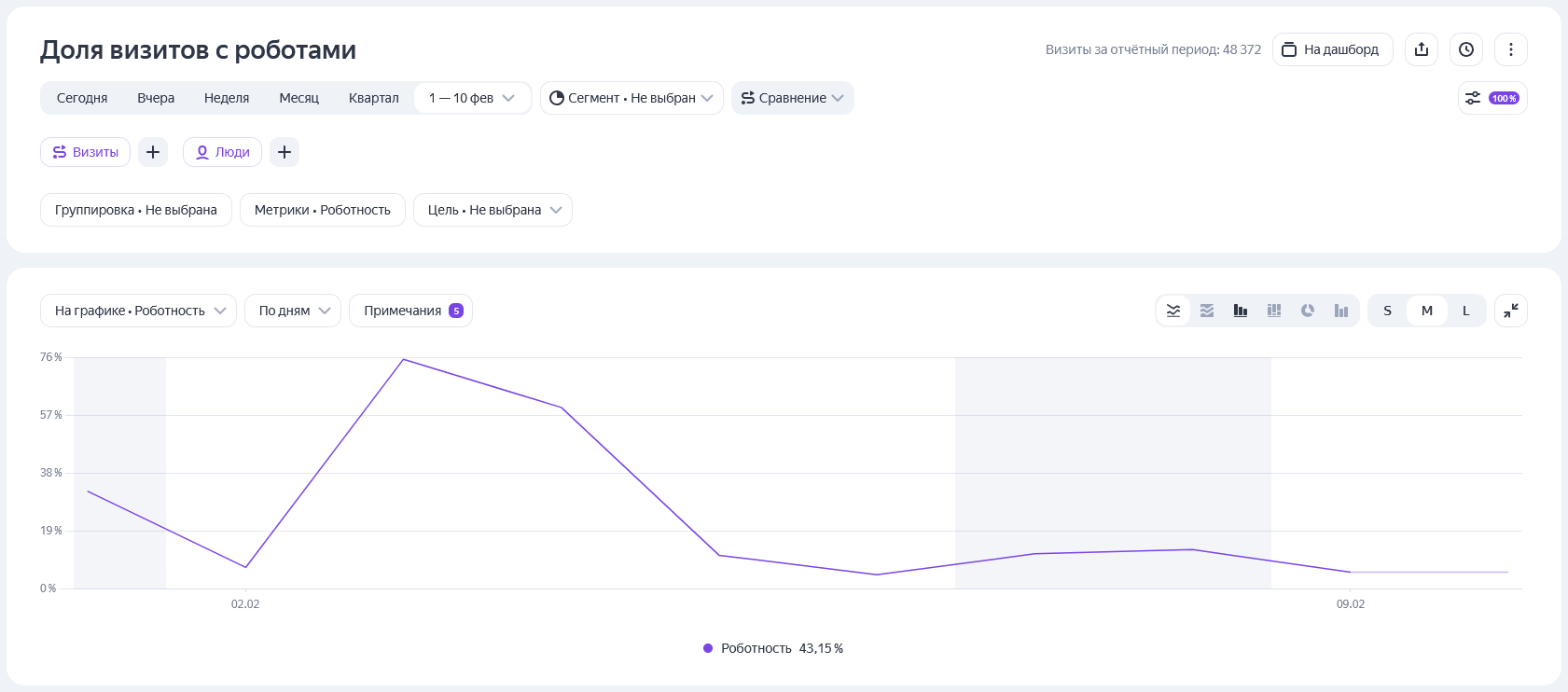Switch to the 'Квартал' period tab

tap(373, 98)
